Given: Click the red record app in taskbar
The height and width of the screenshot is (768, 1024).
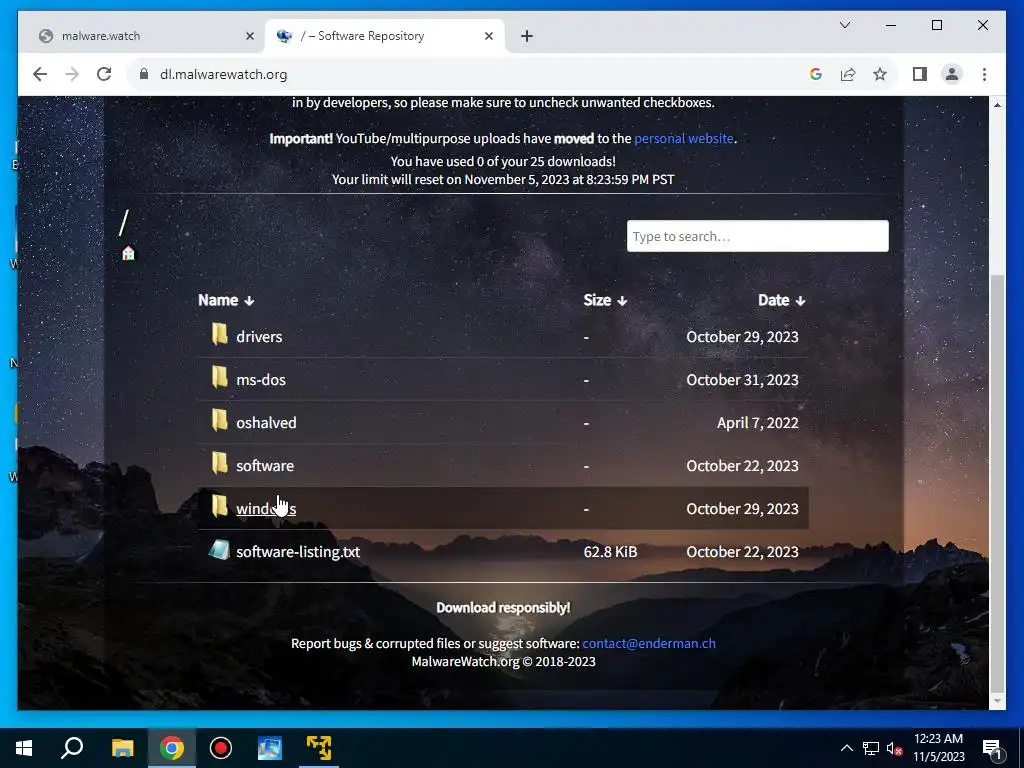Looking at the screenshot, I should [221, 748].
